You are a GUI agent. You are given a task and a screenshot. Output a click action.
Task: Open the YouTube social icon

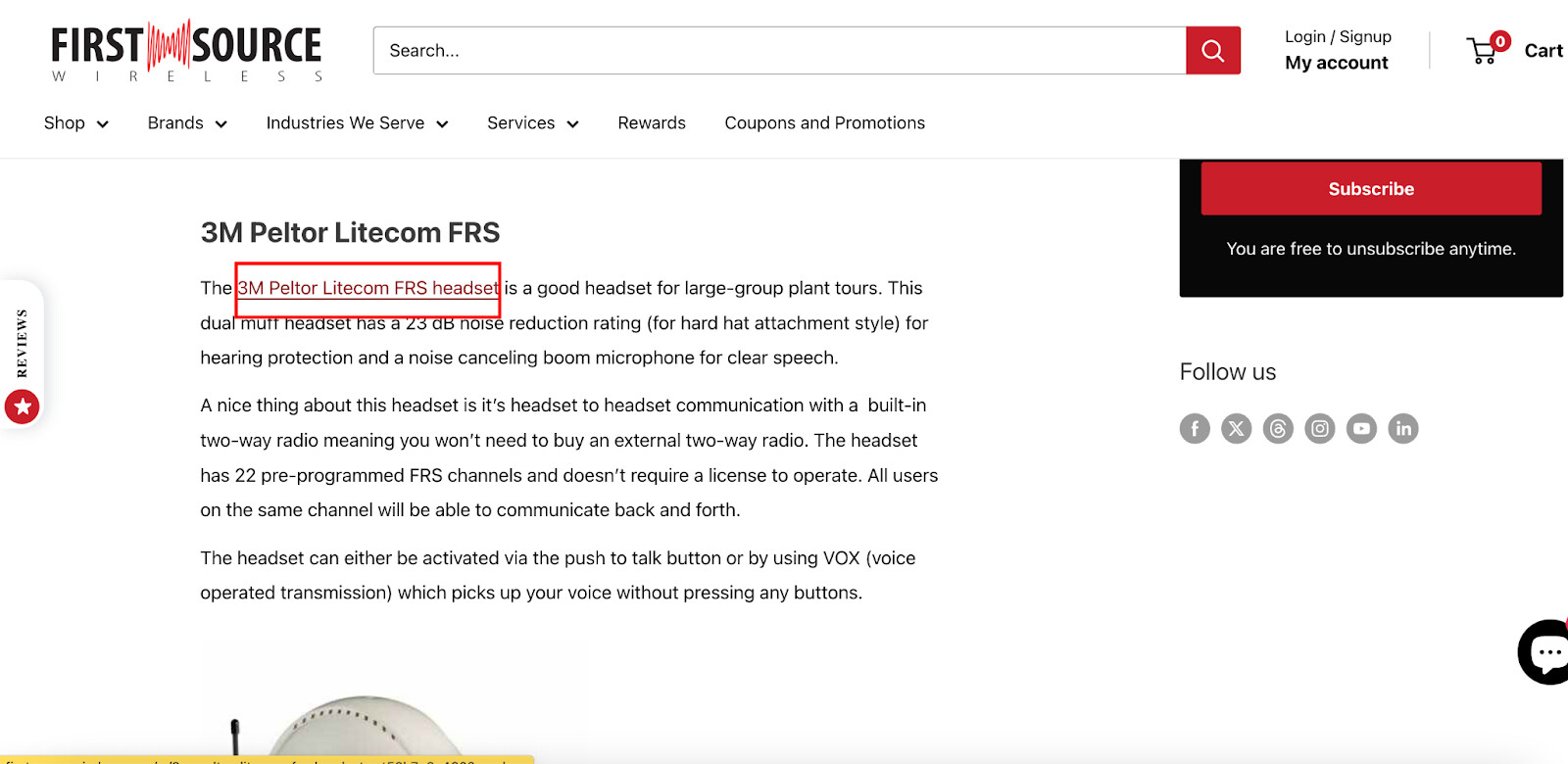[1361, 428]
